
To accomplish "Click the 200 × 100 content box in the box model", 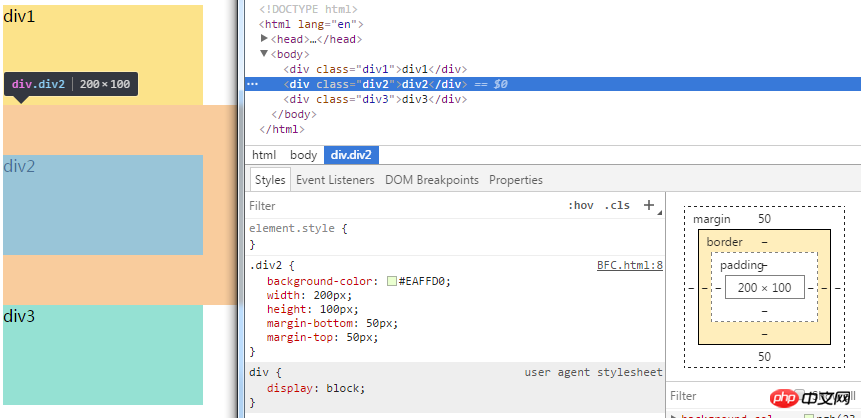I will pos(764,288).
